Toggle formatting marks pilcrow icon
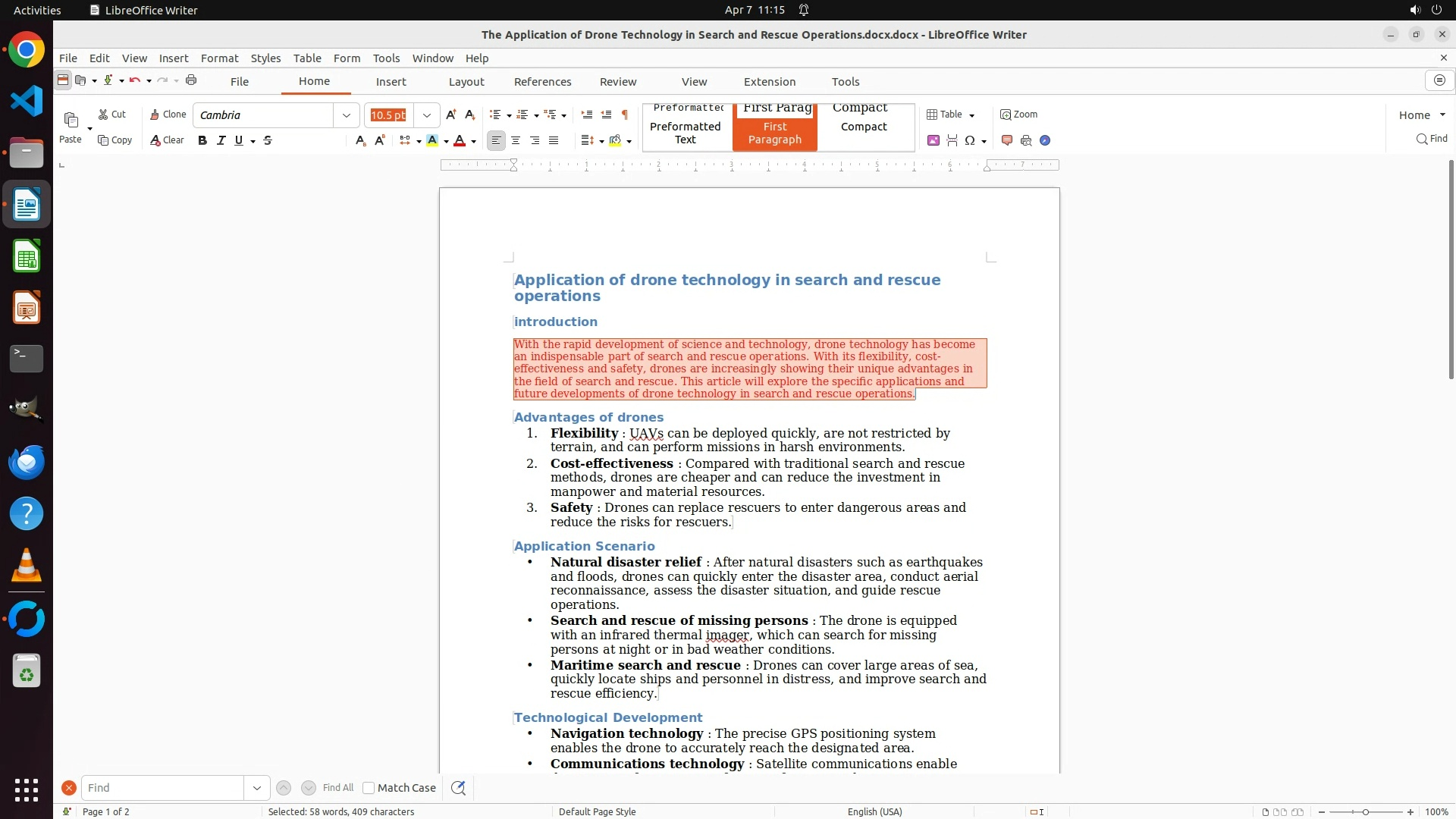 pyautogui.click(x=625, y=115)
